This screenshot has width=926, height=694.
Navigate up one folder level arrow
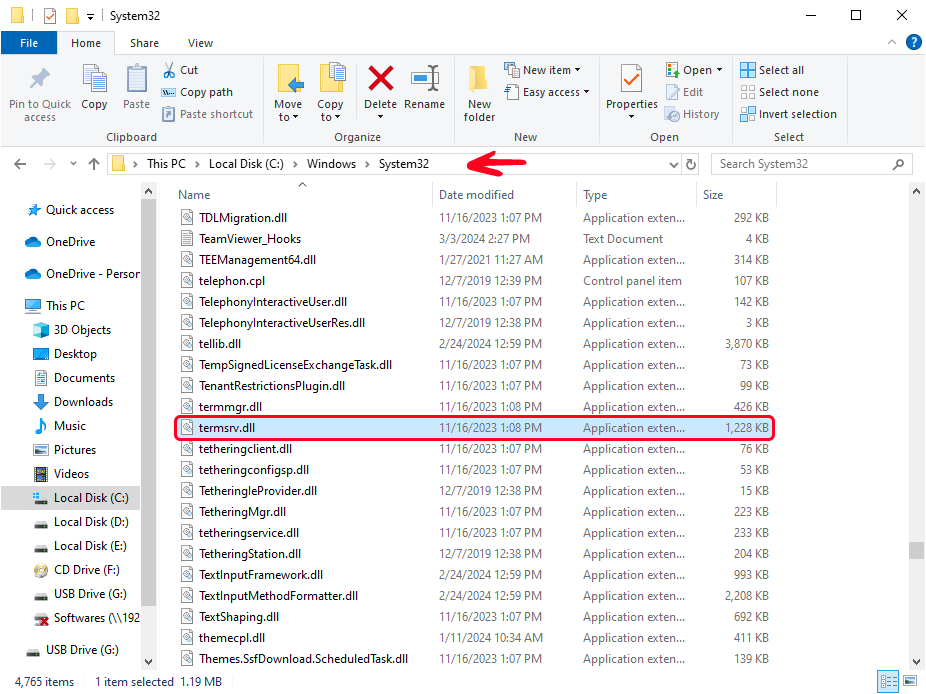[94, 164]
